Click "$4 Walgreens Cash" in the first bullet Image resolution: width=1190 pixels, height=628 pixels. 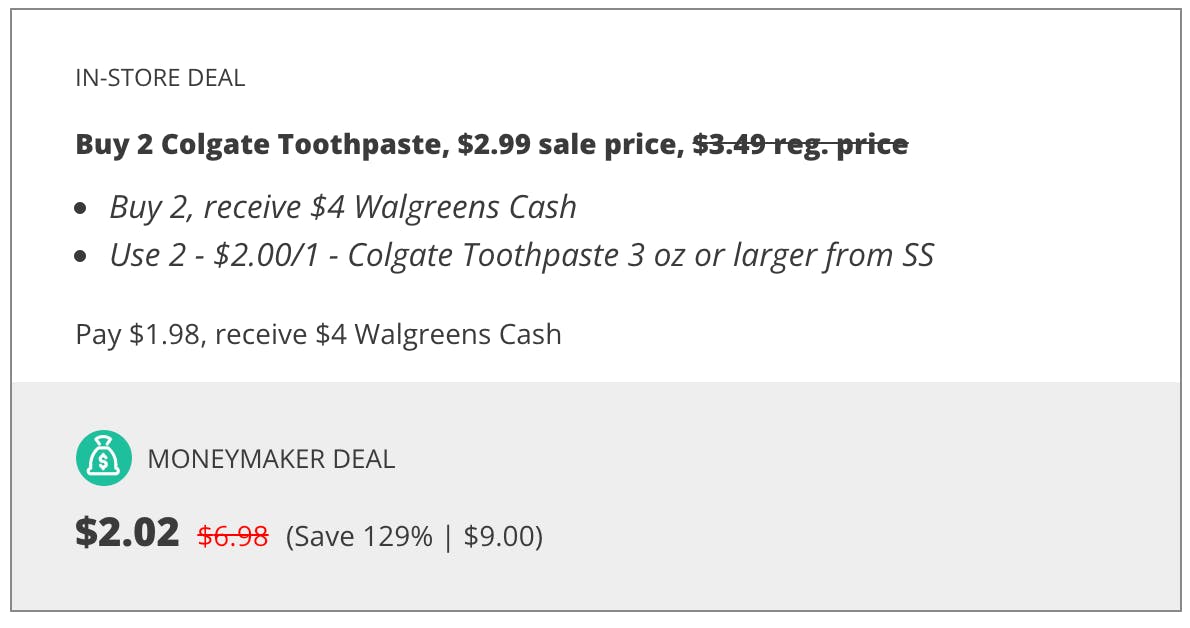click(x=443, y=207)
